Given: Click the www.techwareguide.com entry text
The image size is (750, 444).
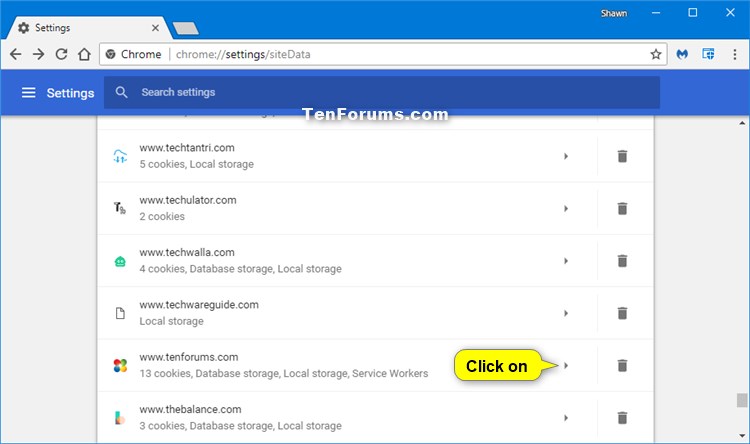Looking at the screenshot, I should [199, 305].
